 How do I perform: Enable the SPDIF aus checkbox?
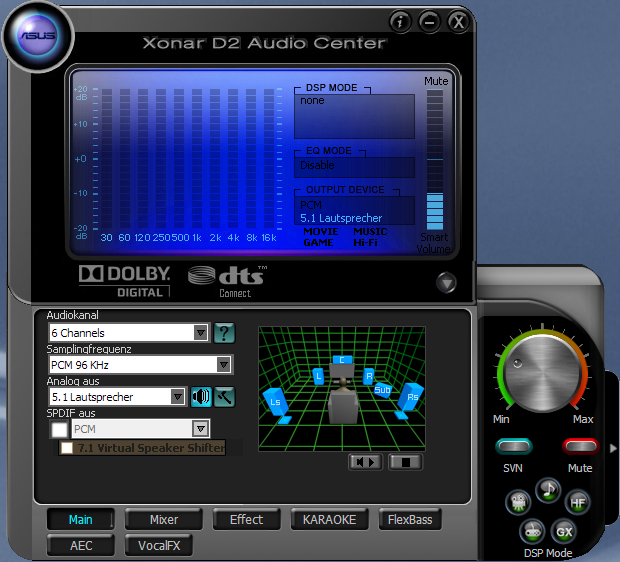click(x=60, y=429)
